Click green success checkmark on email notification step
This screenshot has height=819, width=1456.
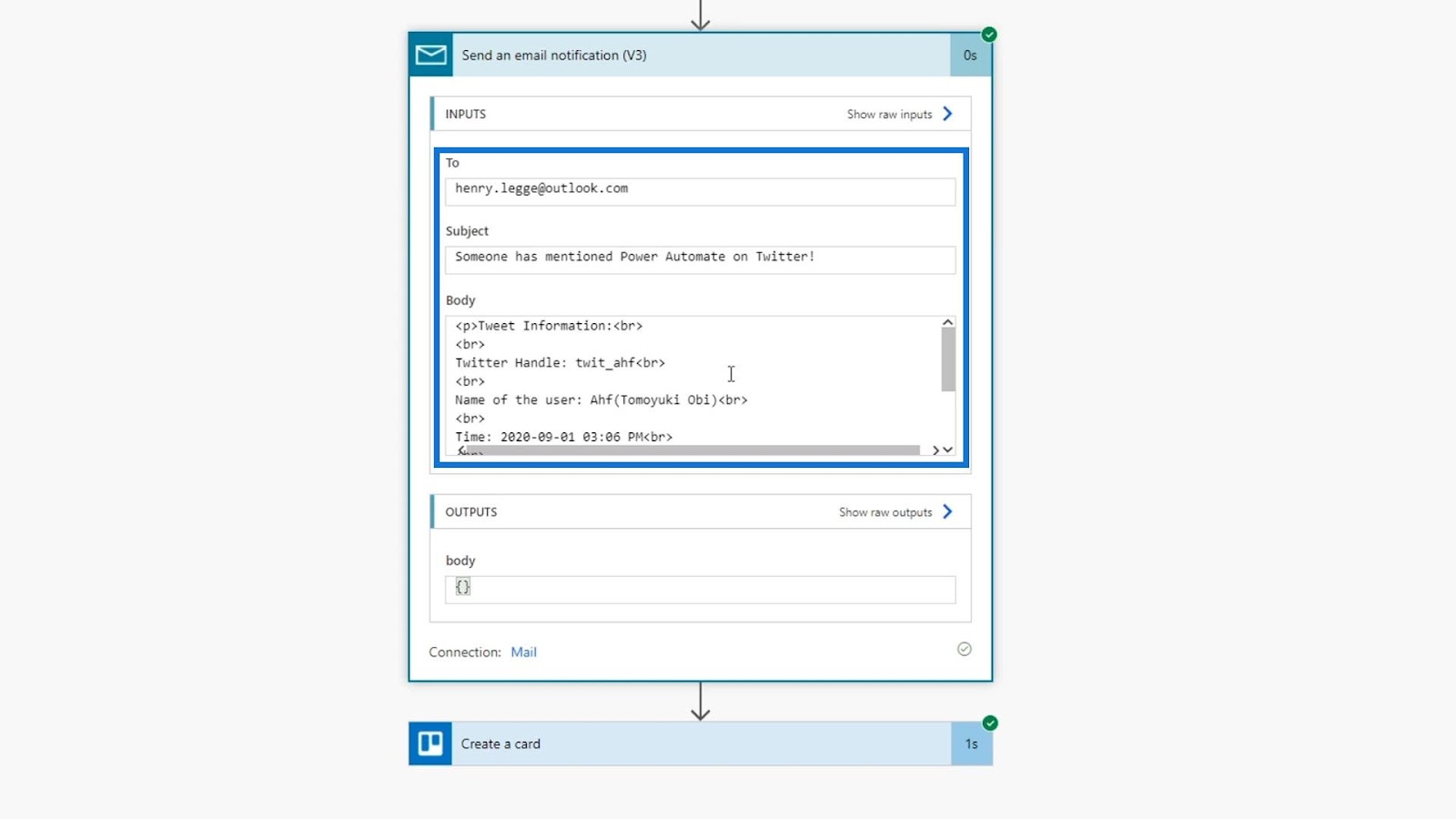(x=989, y=35)
